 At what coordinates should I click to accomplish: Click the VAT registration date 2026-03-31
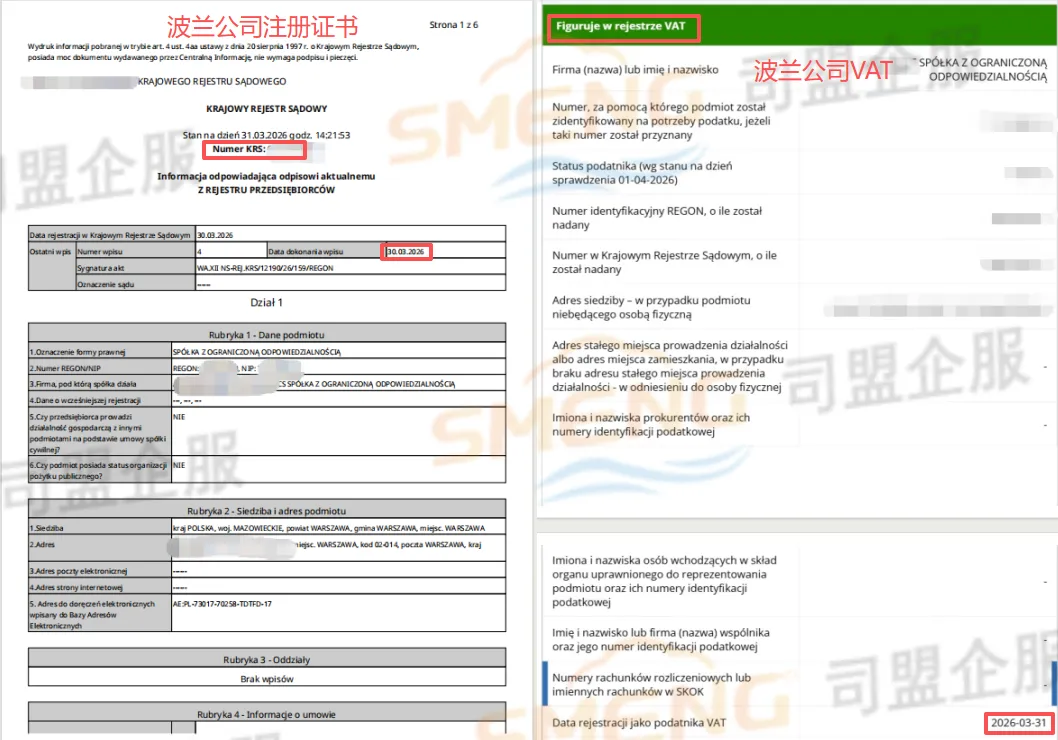point(1018,723)
